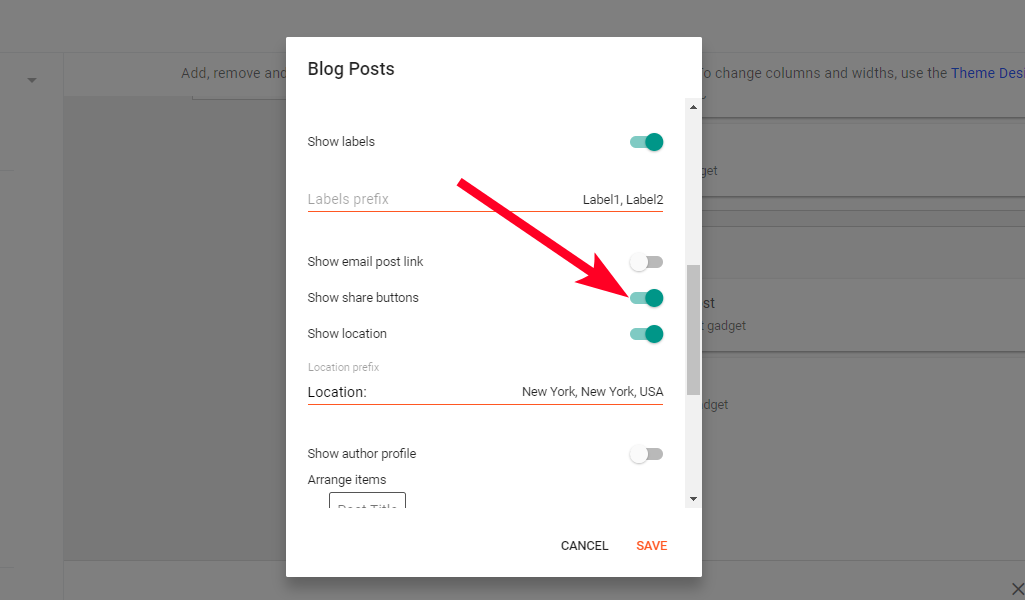Expand the dropdown arrow in the left sidebar
Viewport: 1025px width, 600px height.
31,78
